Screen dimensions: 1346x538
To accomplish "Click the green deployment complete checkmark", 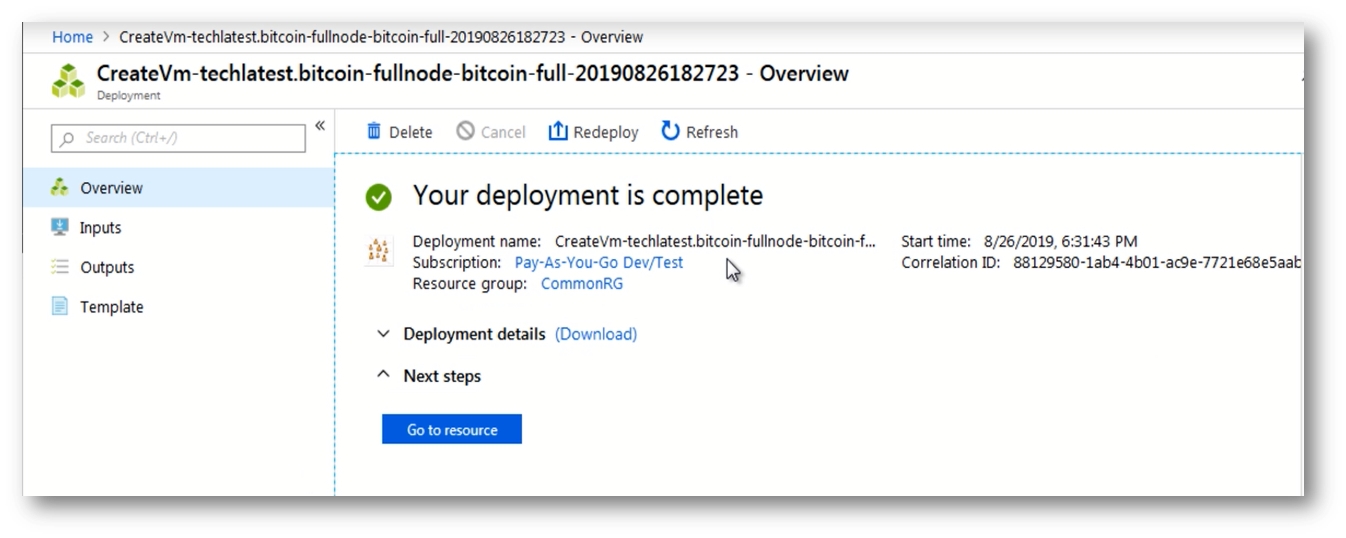I will 379,196.
